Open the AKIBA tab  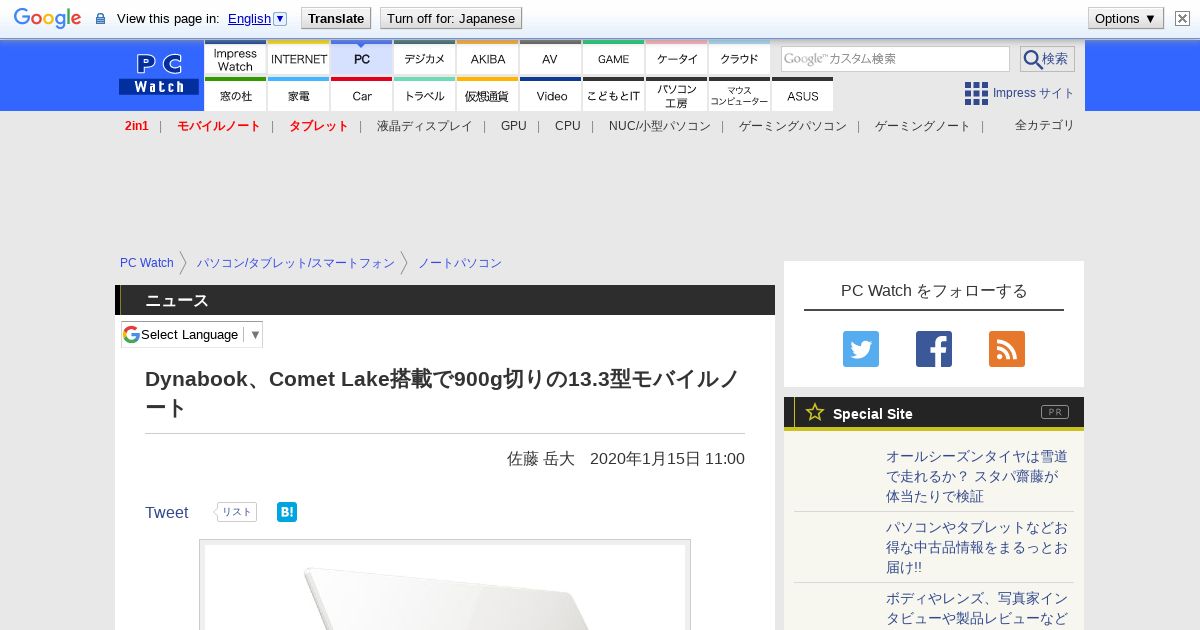pyautogui.click(x=488, y=58)
